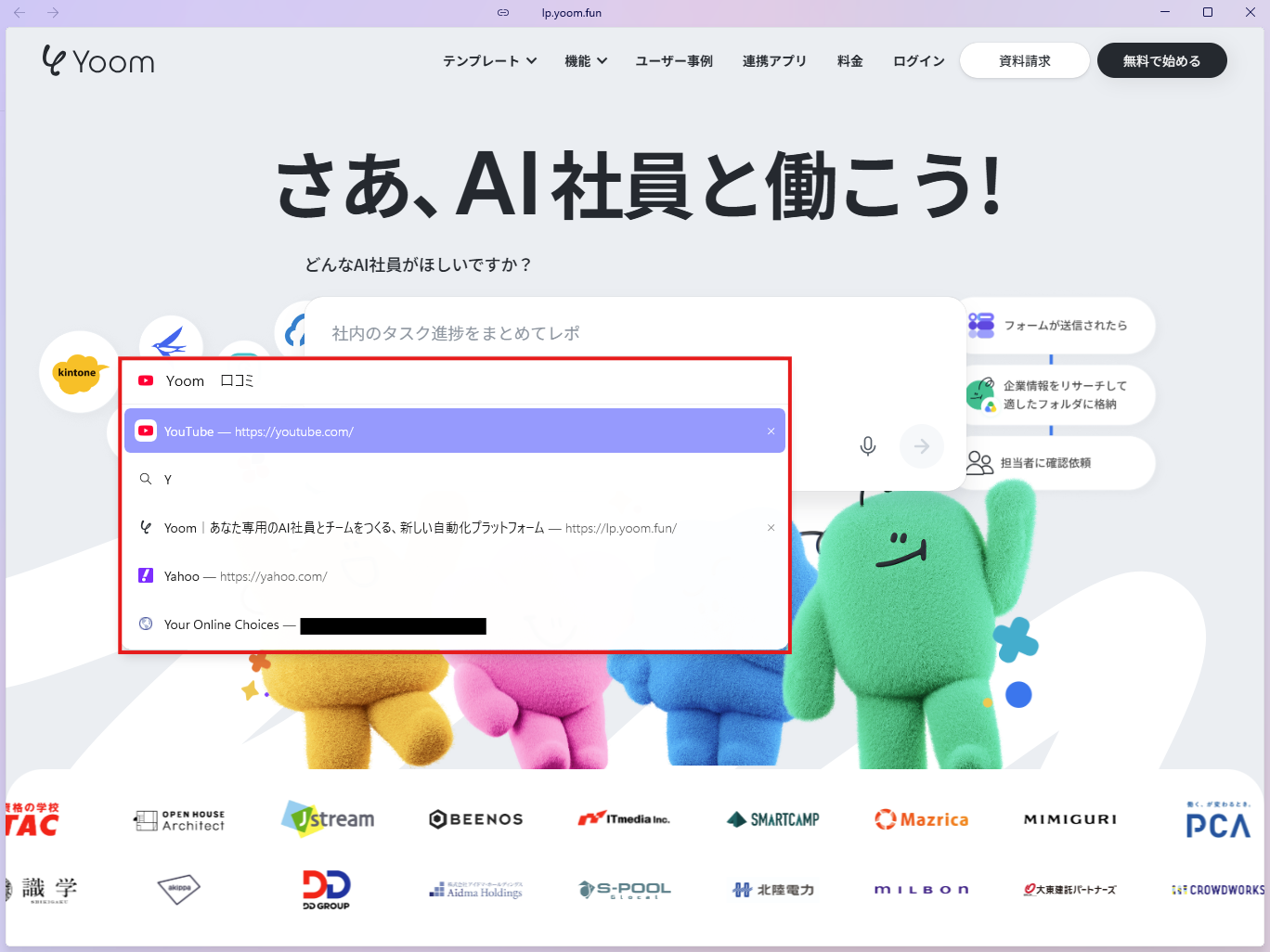Click the form icon on フォームが送信されたら card

pyautogui.click(x=981, y=326)
